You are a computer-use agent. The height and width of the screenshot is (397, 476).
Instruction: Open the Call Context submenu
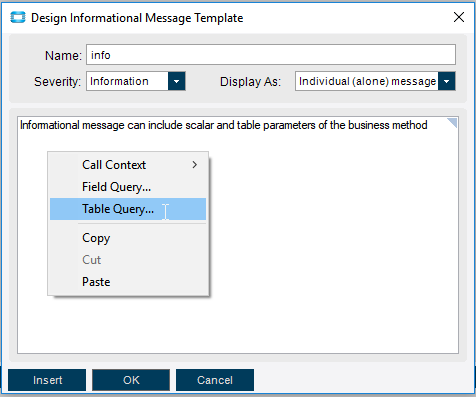point(128,165)
